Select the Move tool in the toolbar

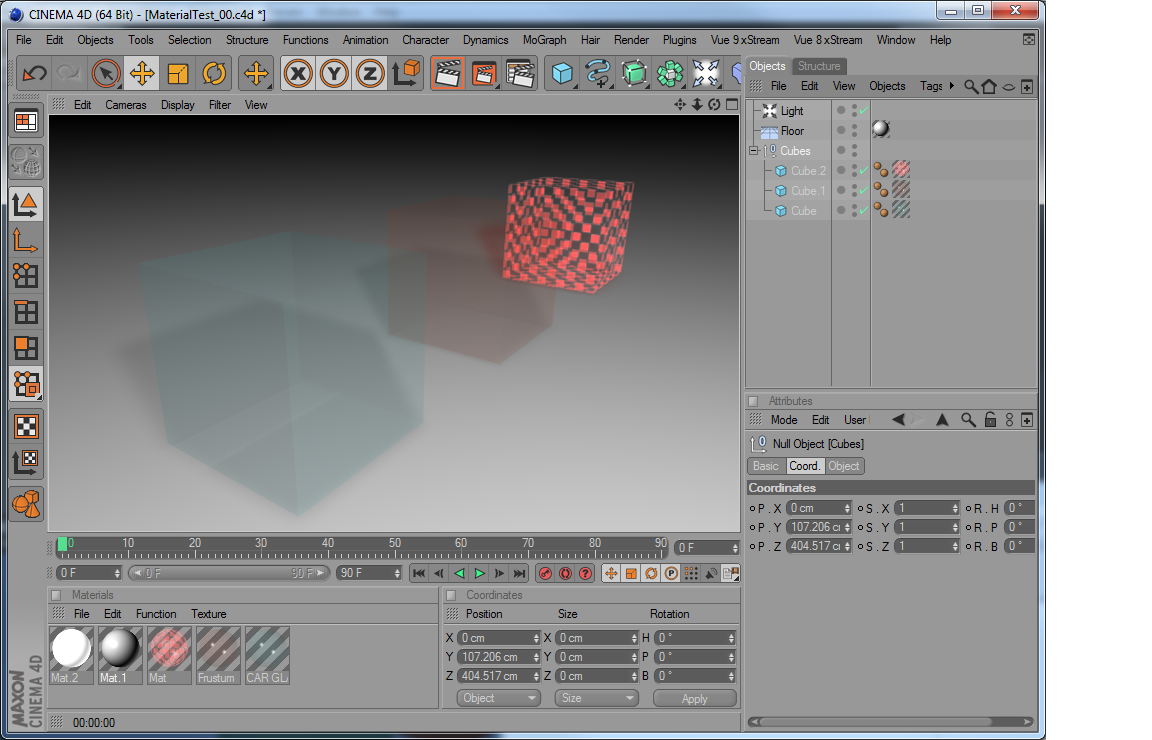(x=143, y=73)
